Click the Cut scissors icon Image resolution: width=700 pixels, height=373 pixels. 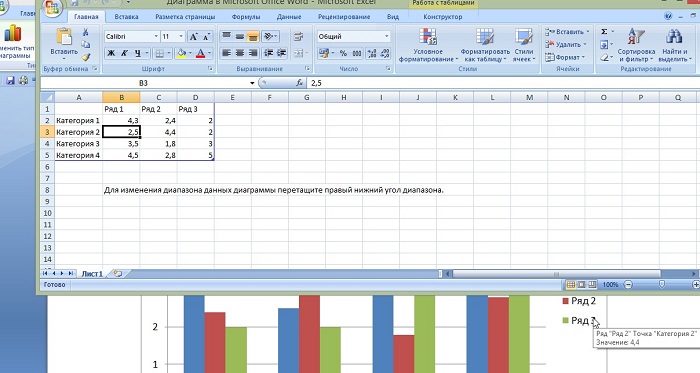coord(85,32)
